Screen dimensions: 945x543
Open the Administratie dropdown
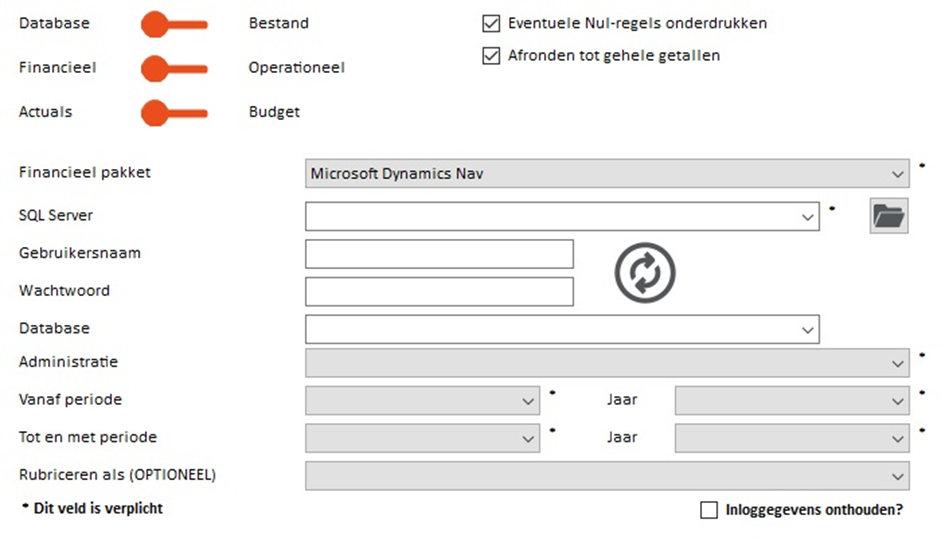(607, 363)
